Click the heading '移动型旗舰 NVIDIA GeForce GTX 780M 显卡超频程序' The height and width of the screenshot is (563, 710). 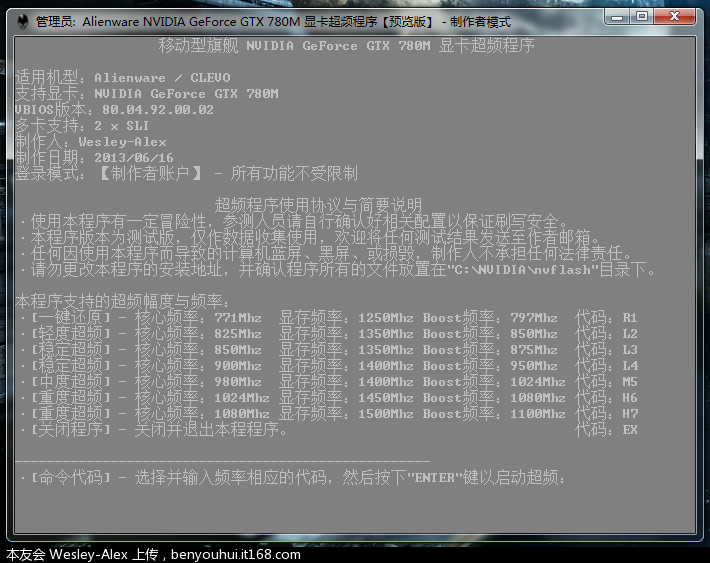pos(346,45)
